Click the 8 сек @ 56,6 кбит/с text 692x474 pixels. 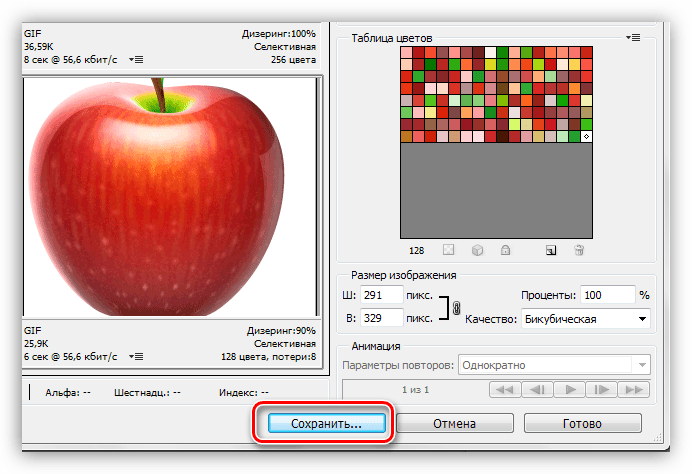[x=71, y=60]
